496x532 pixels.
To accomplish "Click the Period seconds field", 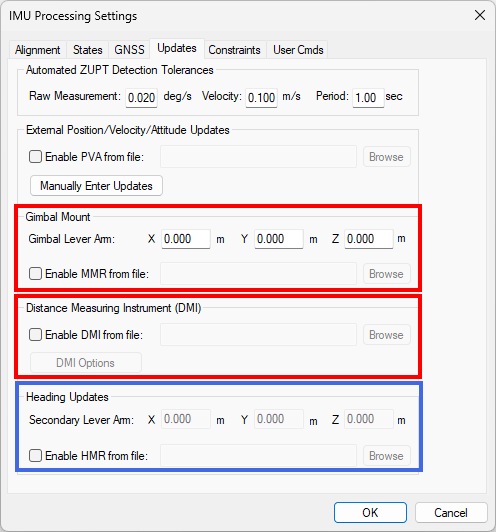I will coord(368,98).
